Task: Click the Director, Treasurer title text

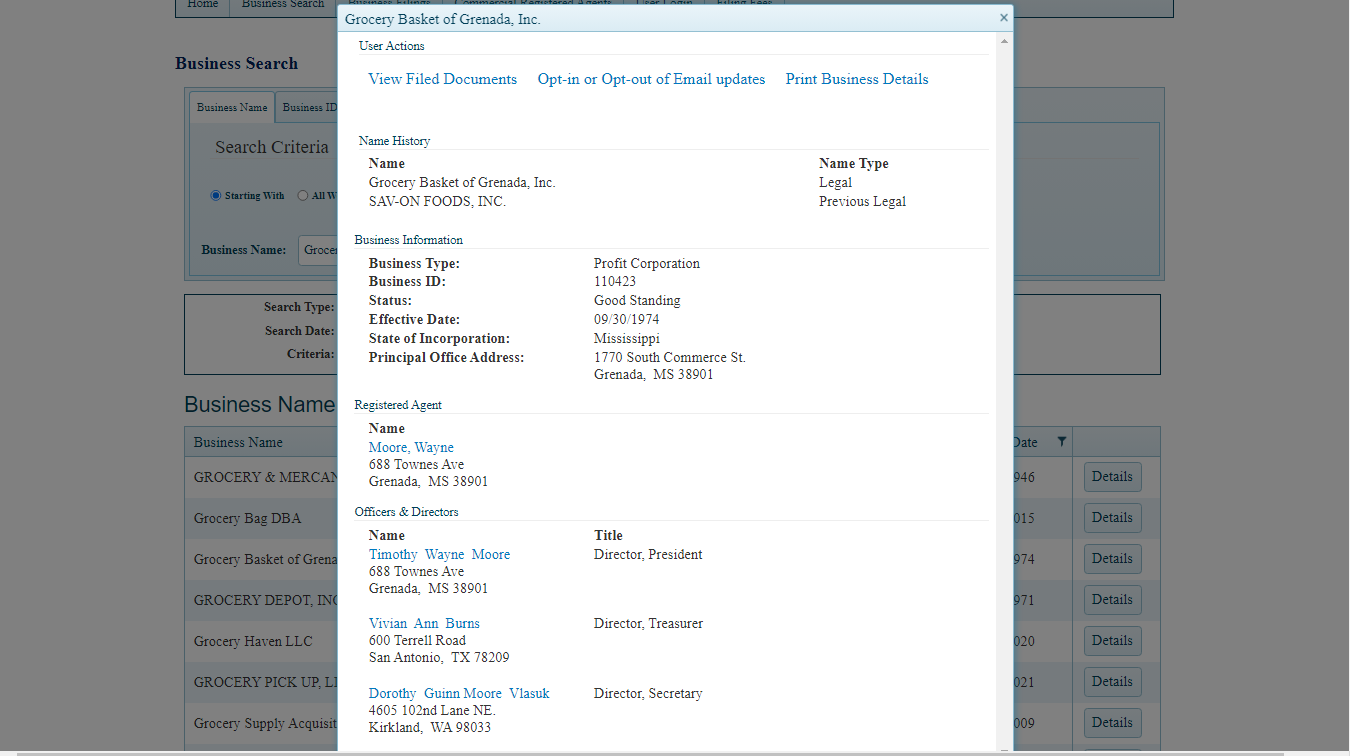Action: tap(648, 623)
